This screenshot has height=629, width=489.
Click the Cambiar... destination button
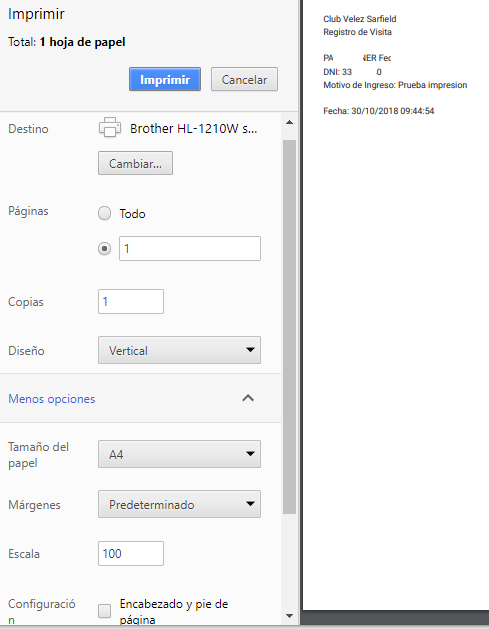pyautogui.click(x=136, y=163)
